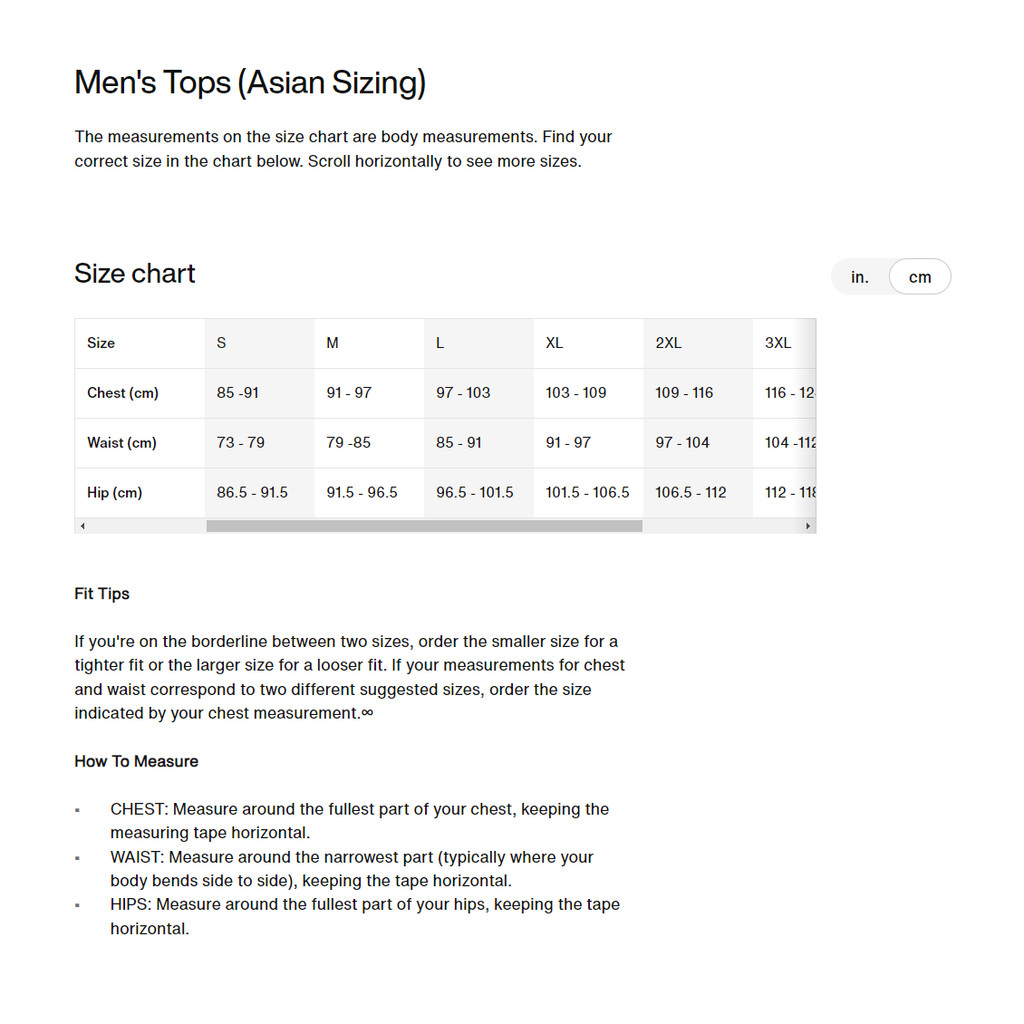Click the Men's Tops (Asian Sizing) title
Viewport: 1024px width, 1024px height.
tap(250, 82)
